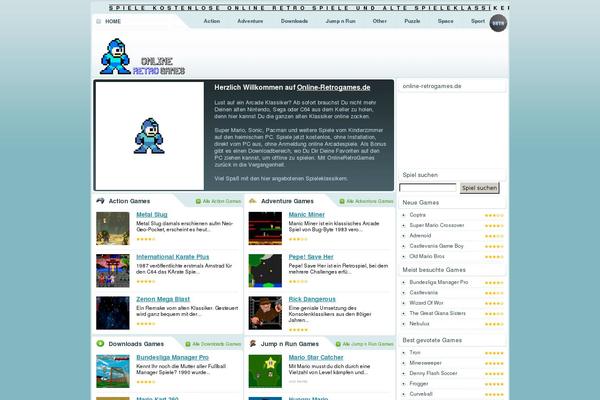The image size is (600, 400).
Task: Click the Mario Star Catcher thumbnail
Action: (265, 371)
